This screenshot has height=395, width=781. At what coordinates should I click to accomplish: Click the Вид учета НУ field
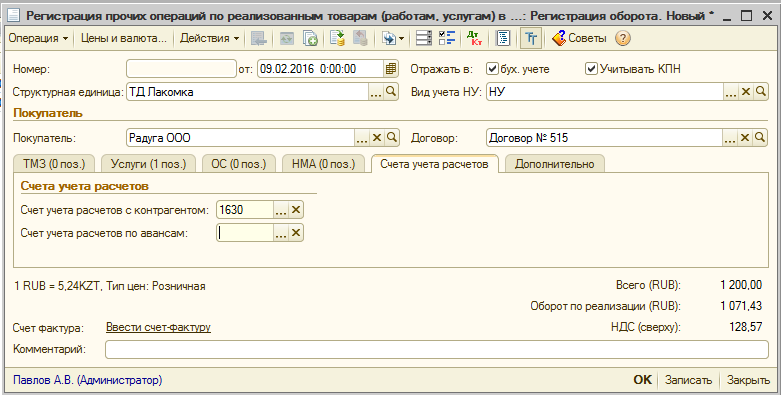(605, 92)
